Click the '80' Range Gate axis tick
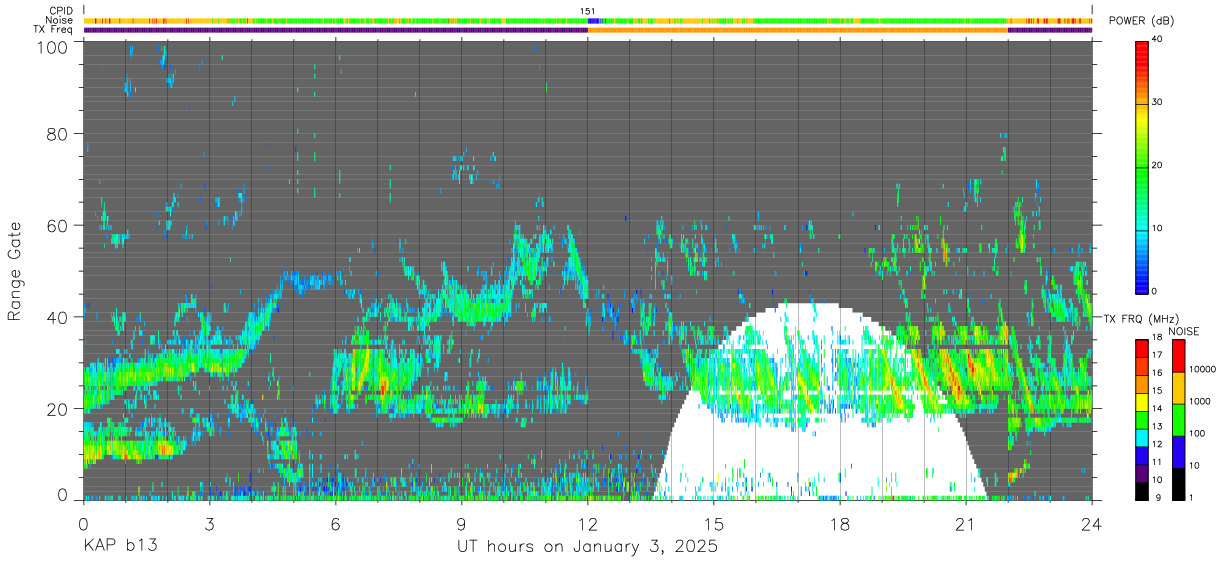This screenshot has height=567, width=1228. click(58, 133)
